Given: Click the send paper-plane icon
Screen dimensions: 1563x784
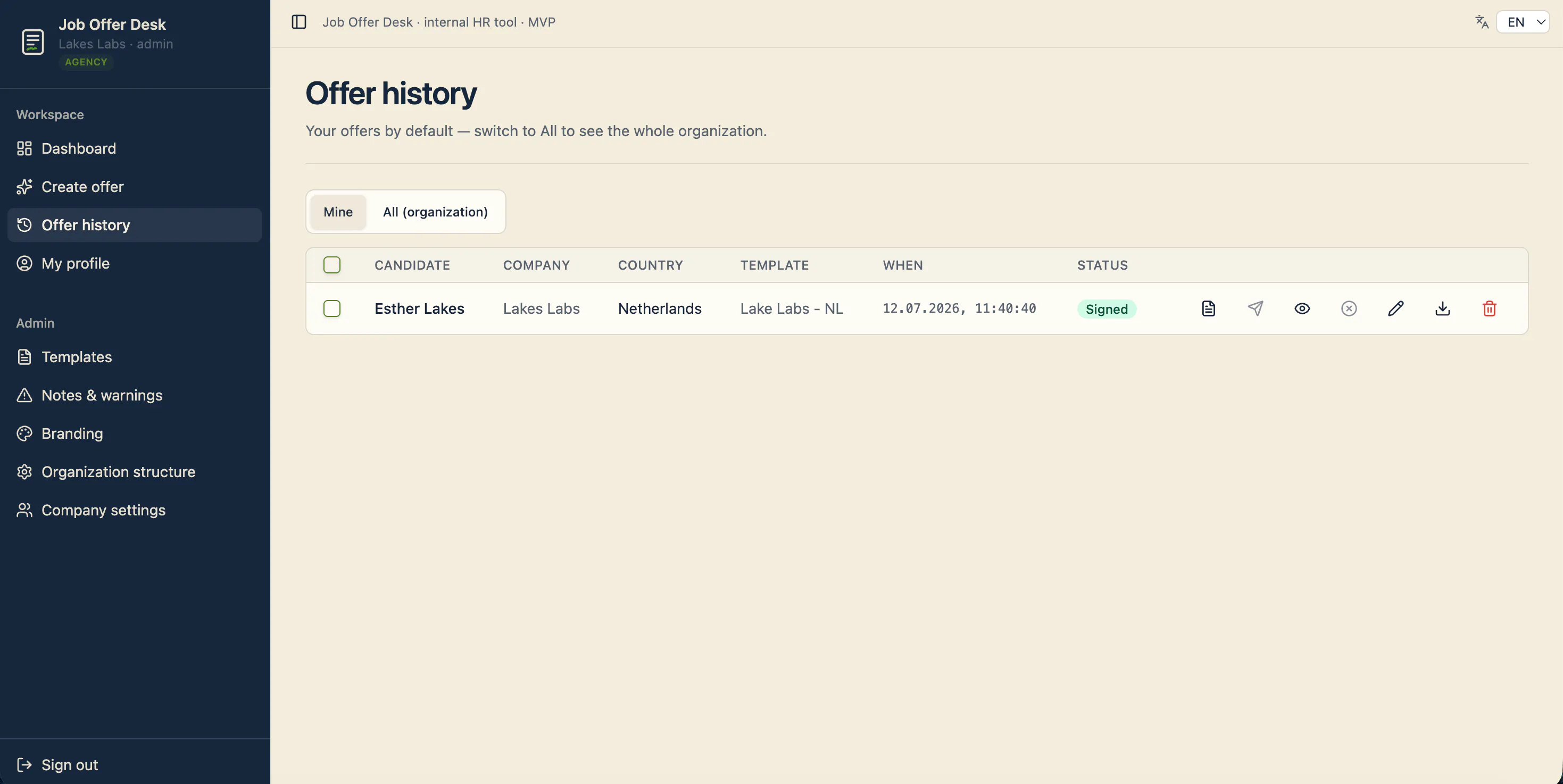Looking at the screenshot, I should pos(1256,308).
